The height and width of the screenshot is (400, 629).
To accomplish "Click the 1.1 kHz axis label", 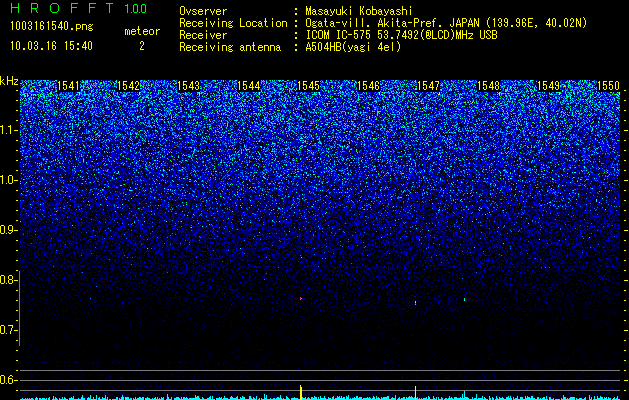I will click(8, 130).
